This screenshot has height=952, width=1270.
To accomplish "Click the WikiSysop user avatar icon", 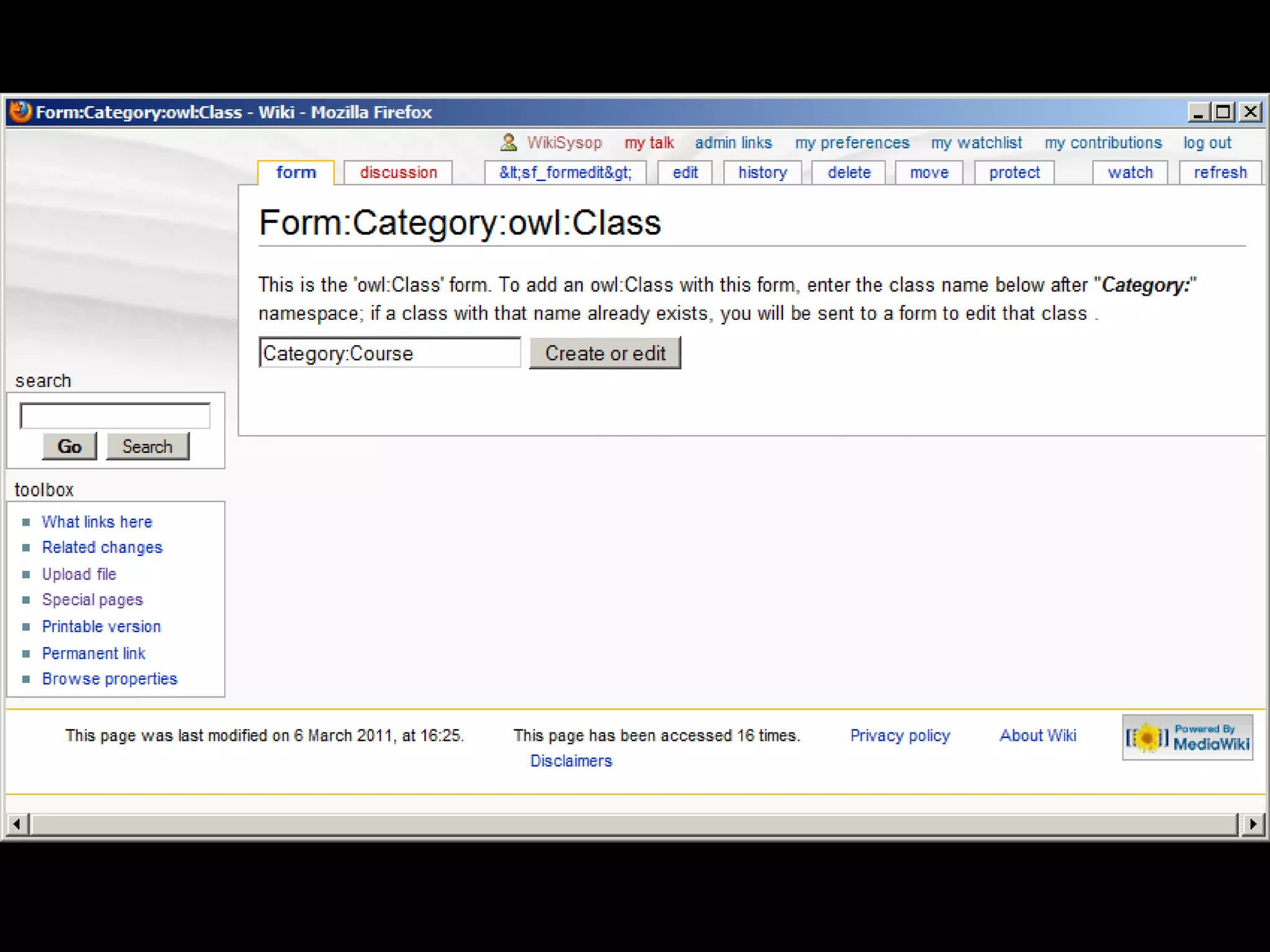I will click(508, 143).
